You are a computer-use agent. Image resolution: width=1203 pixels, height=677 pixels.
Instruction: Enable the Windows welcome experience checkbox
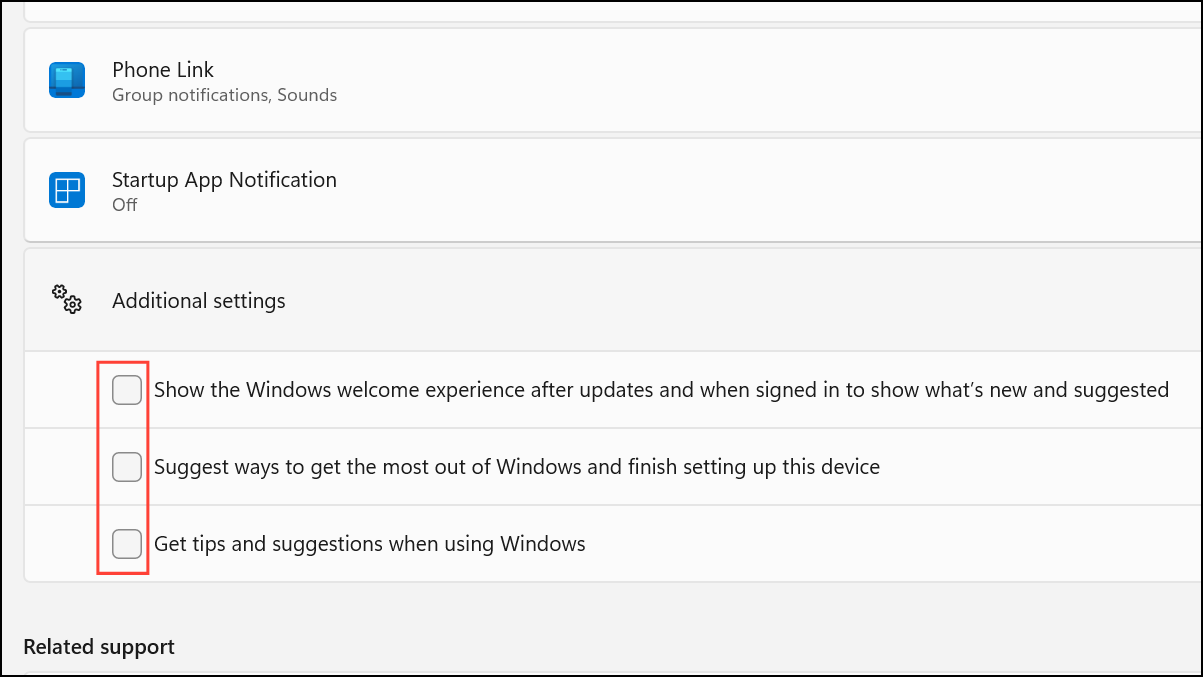click(127, 390)
